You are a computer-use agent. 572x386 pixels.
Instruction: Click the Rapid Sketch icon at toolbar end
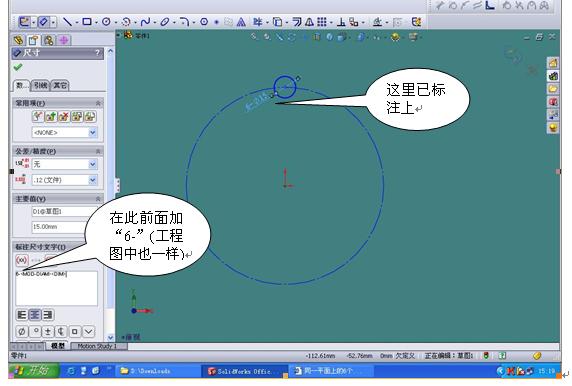pyautogui.click(x=416, y=22)
